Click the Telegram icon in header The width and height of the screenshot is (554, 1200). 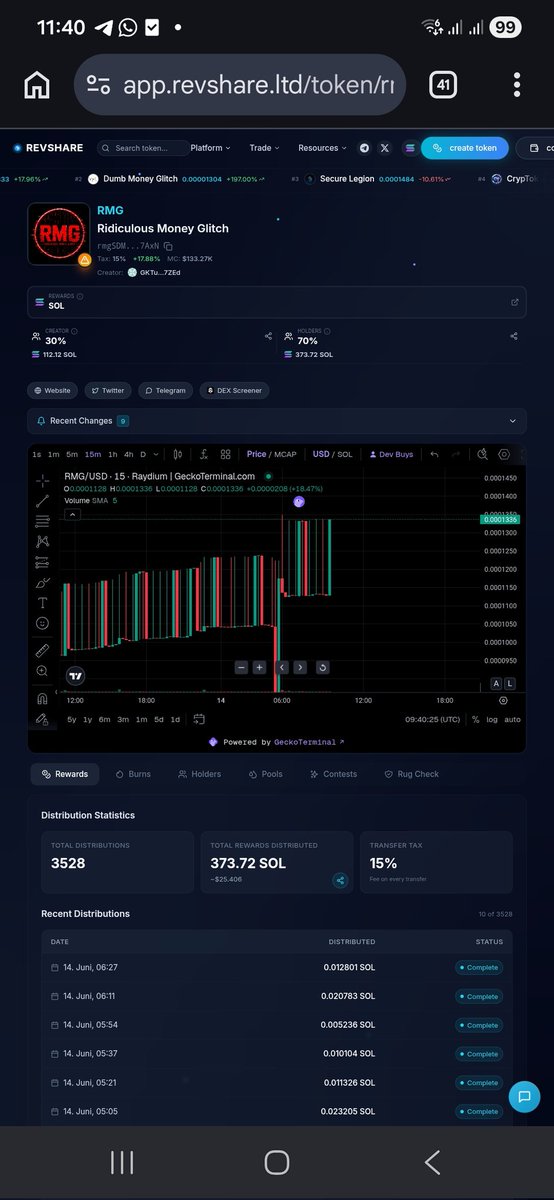point(364,148)
